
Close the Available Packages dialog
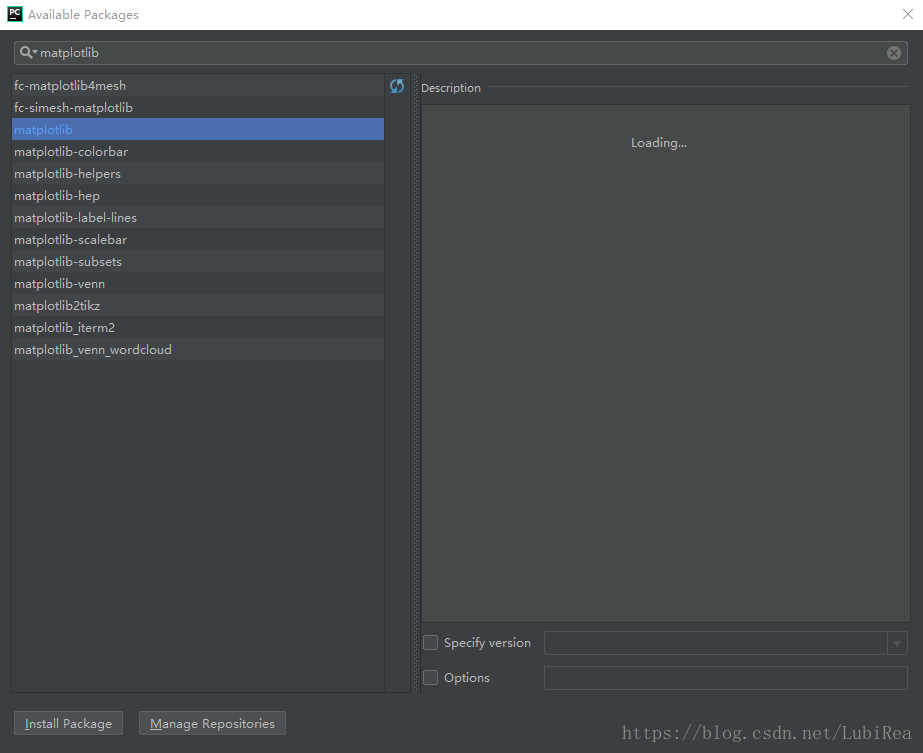click(908, 14)
